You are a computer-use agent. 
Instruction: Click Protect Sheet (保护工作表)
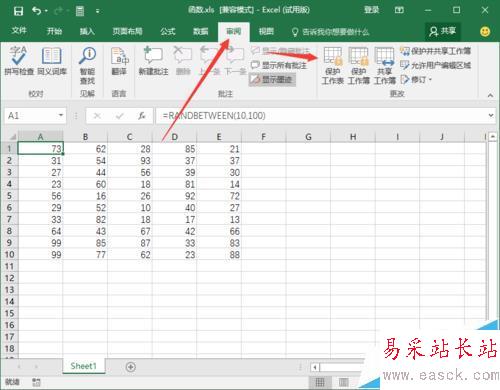click(332, 65)
